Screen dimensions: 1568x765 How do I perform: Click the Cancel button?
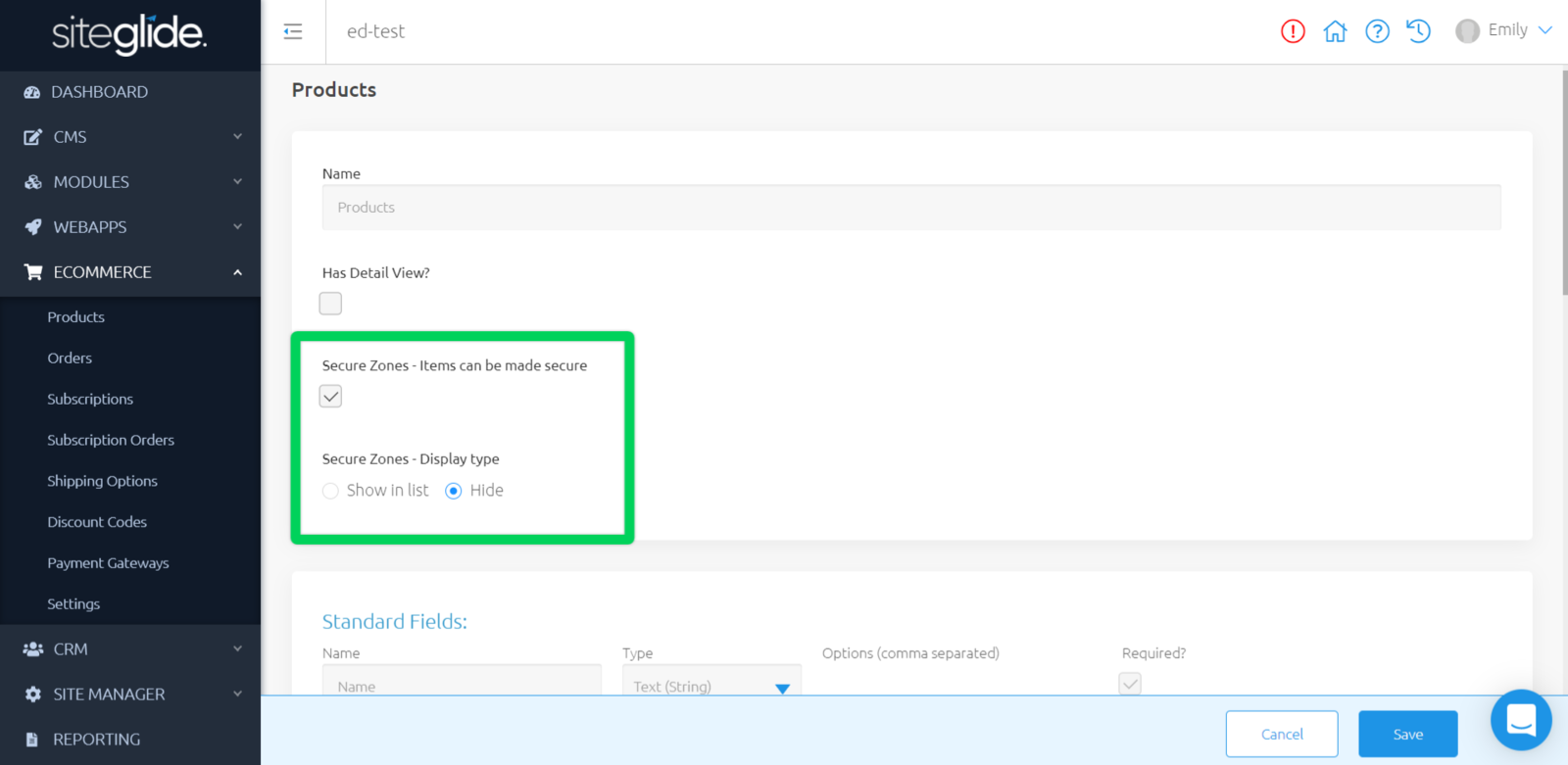[1281, 734]
